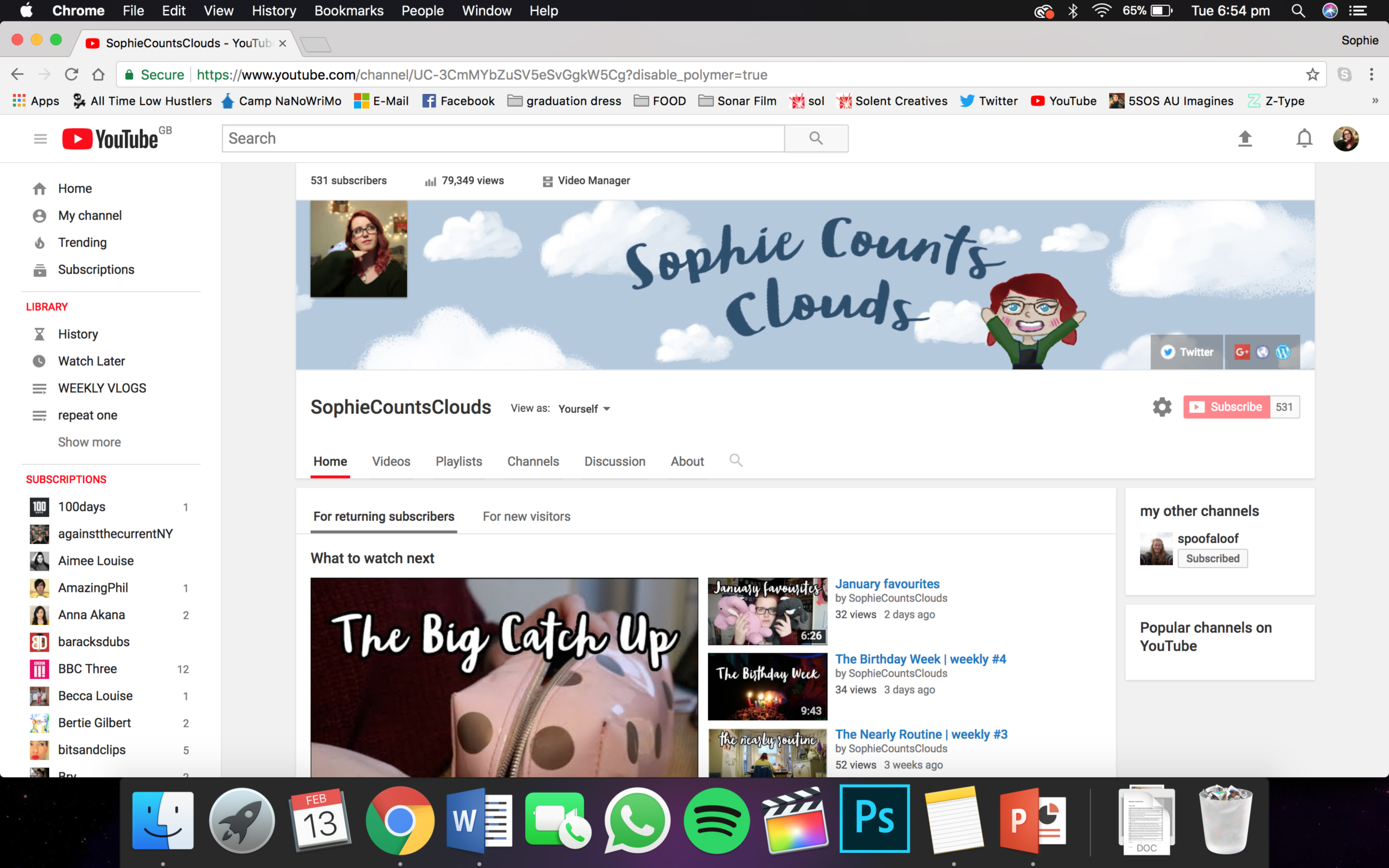Screen dimensions: 1389x868
Task: Open the Bookmarks menu in menu bar
Action: 348,11
